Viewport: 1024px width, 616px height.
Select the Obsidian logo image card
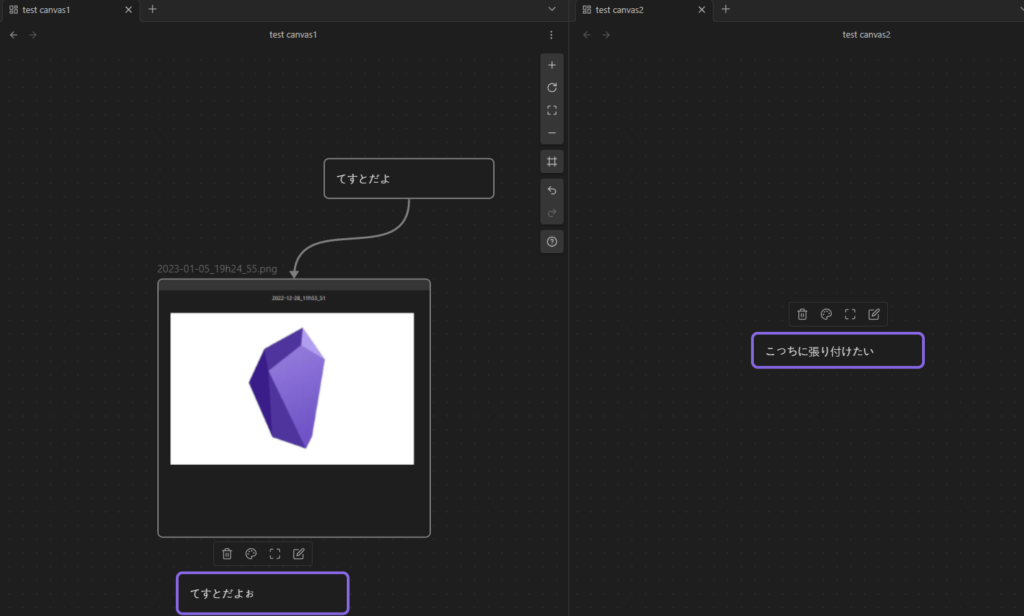tap(292, 388)
